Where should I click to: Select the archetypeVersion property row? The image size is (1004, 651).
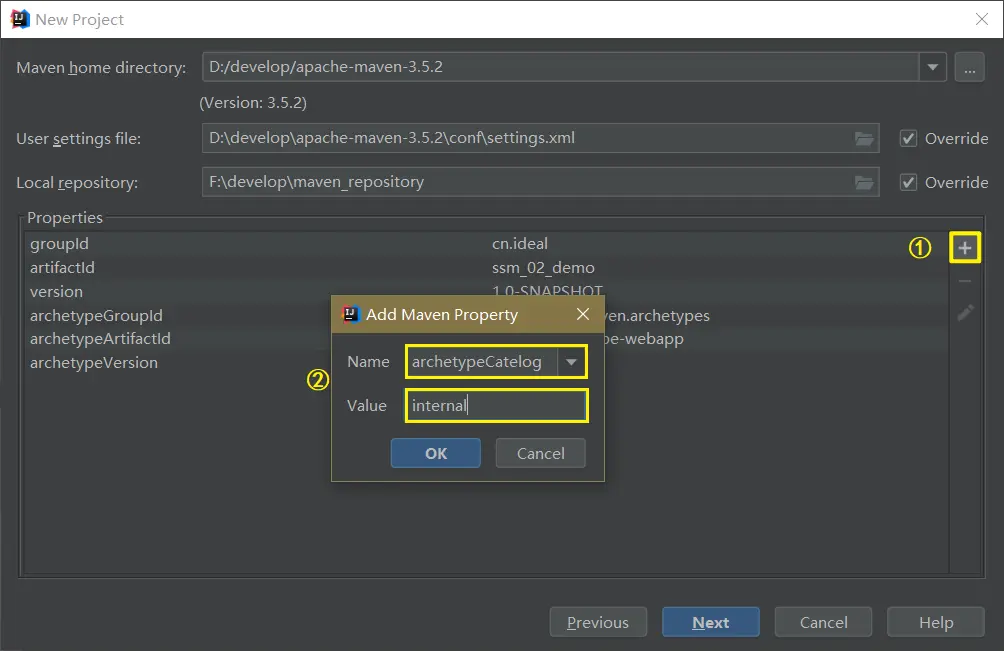click(x=486, y=362)
